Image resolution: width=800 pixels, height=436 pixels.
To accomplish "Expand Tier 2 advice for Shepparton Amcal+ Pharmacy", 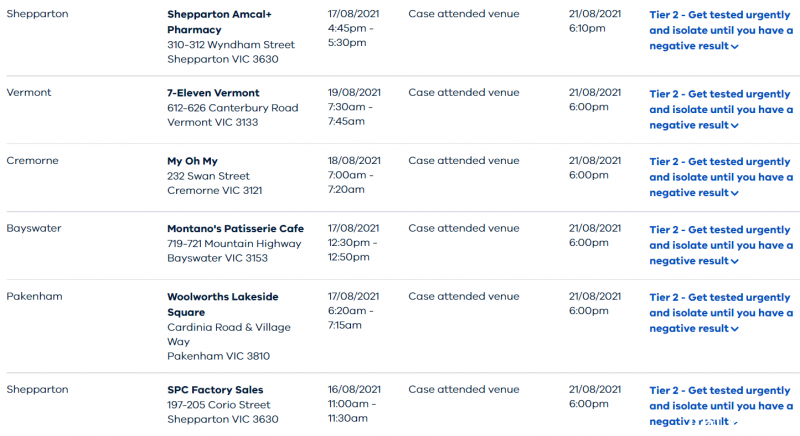I will click(720, 30).
